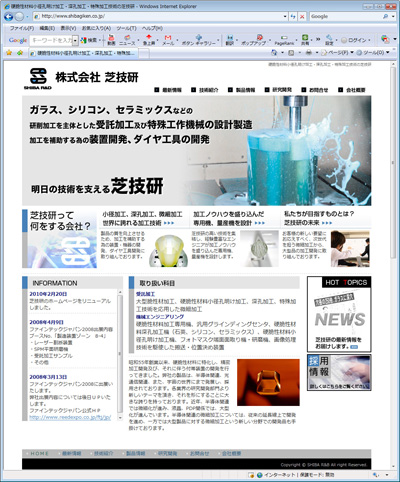Click the printer icon in the command bar

[309, 53]
